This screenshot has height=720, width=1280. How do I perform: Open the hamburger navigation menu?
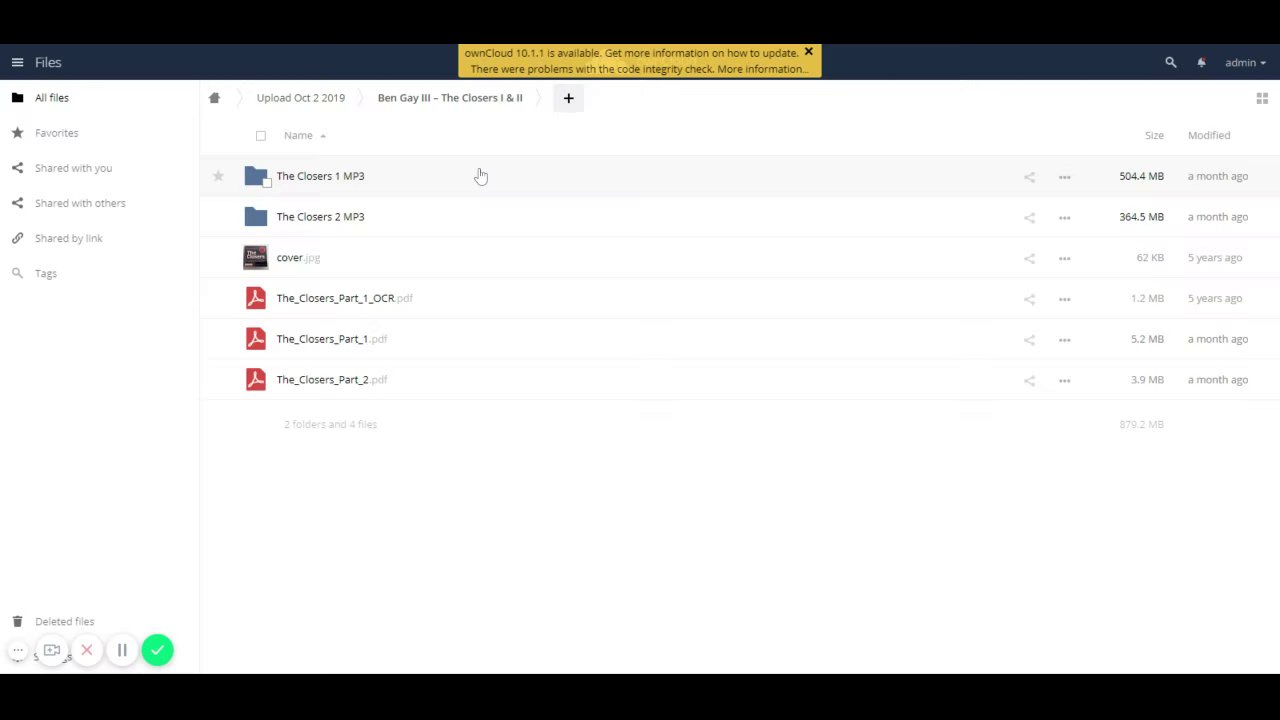coord(17,62)
